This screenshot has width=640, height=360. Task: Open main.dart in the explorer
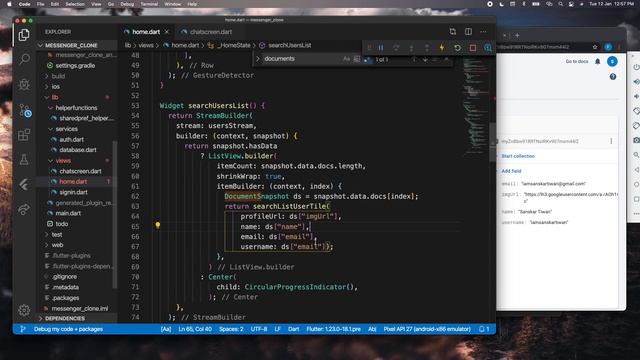(x=68, y=213)
